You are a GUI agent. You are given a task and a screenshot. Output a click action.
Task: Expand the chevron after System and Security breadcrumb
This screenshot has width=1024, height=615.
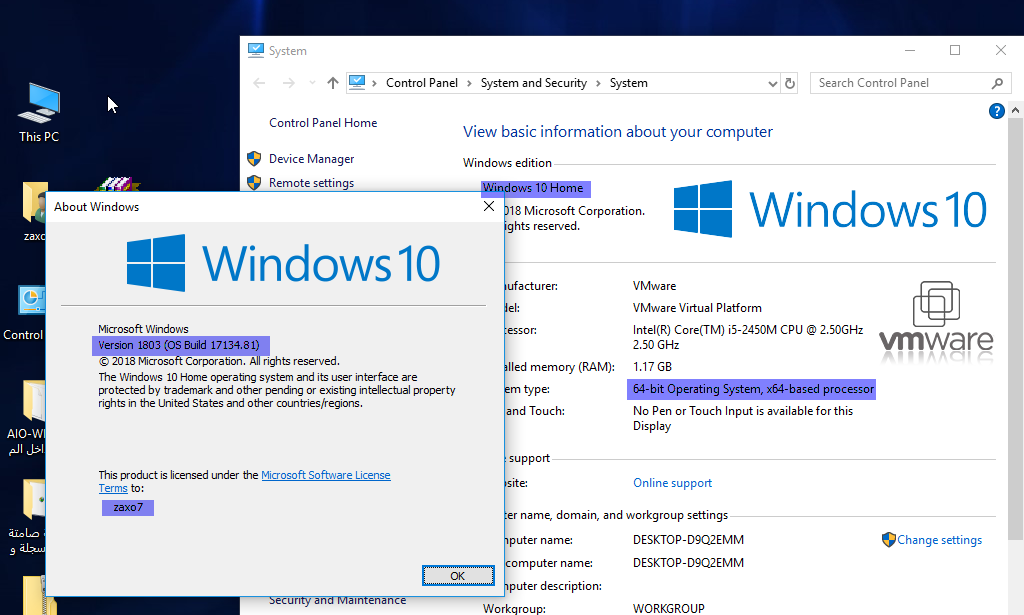(598, 83)
